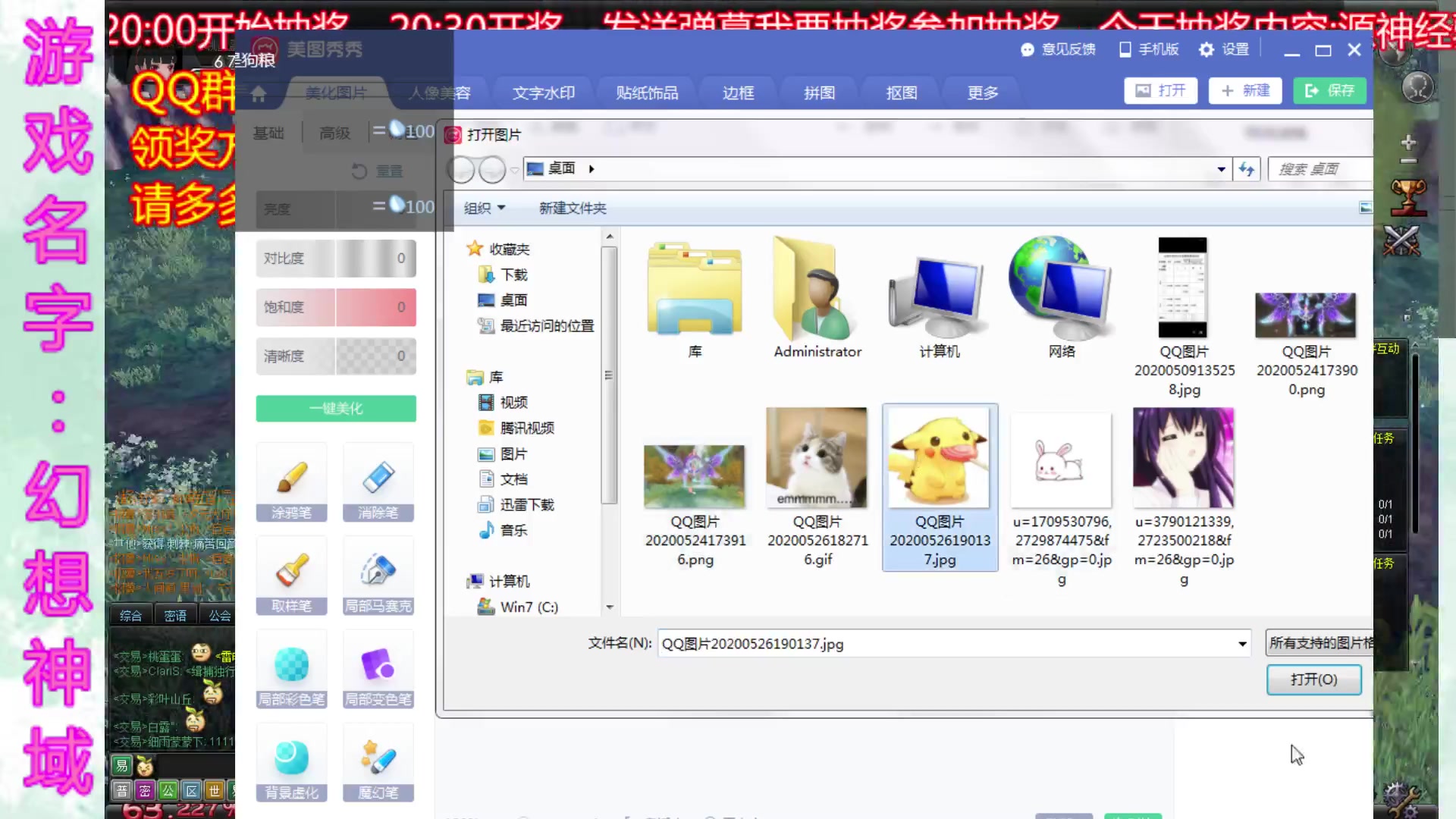This screenshot has width=1456, height=819.
Task: Open recent locations dropdown beside nav arrows
Action: (514, 170)
